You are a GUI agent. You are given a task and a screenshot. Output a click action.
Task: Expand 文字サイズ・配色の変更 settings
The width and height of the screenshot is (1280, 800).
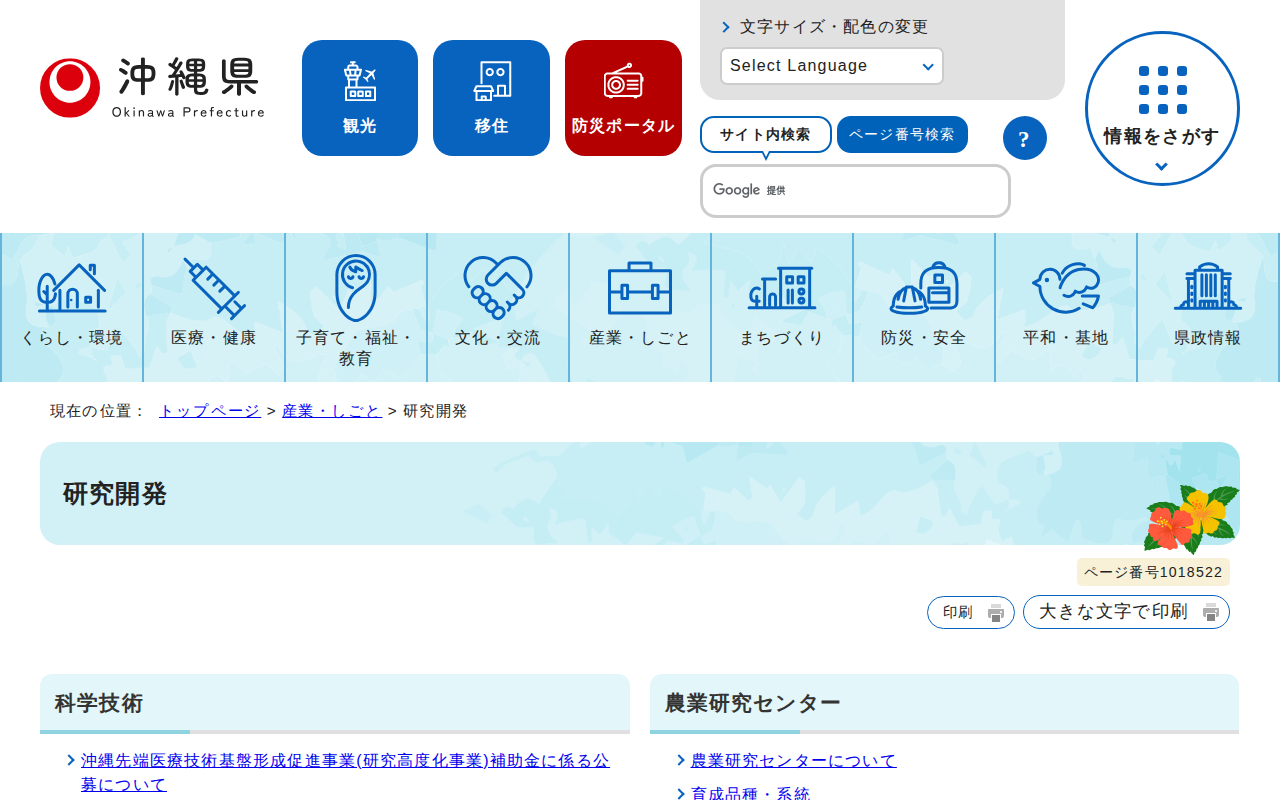click(833, 27)
